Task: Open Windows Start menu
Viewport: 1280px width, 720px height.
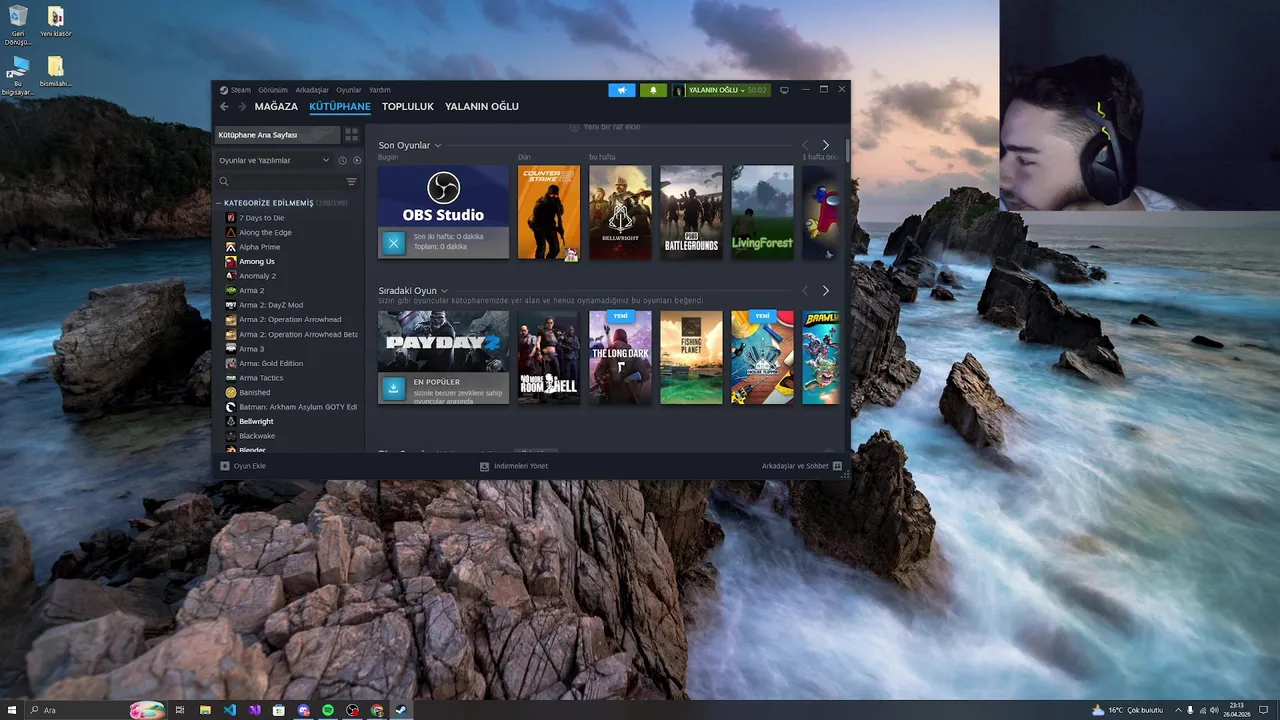Action: (x=13, y=710)
